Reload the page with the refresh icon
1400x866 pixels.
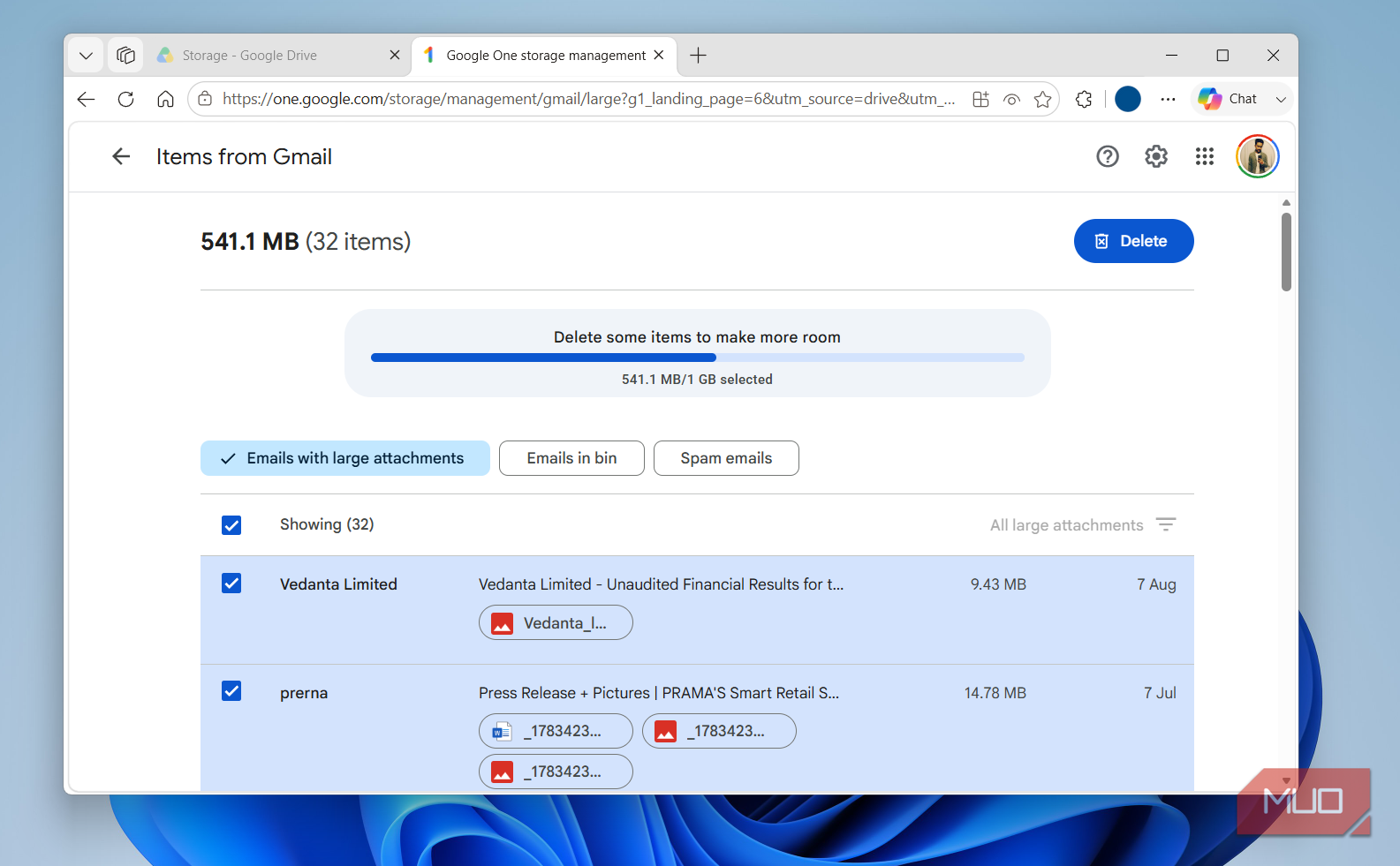125,99
